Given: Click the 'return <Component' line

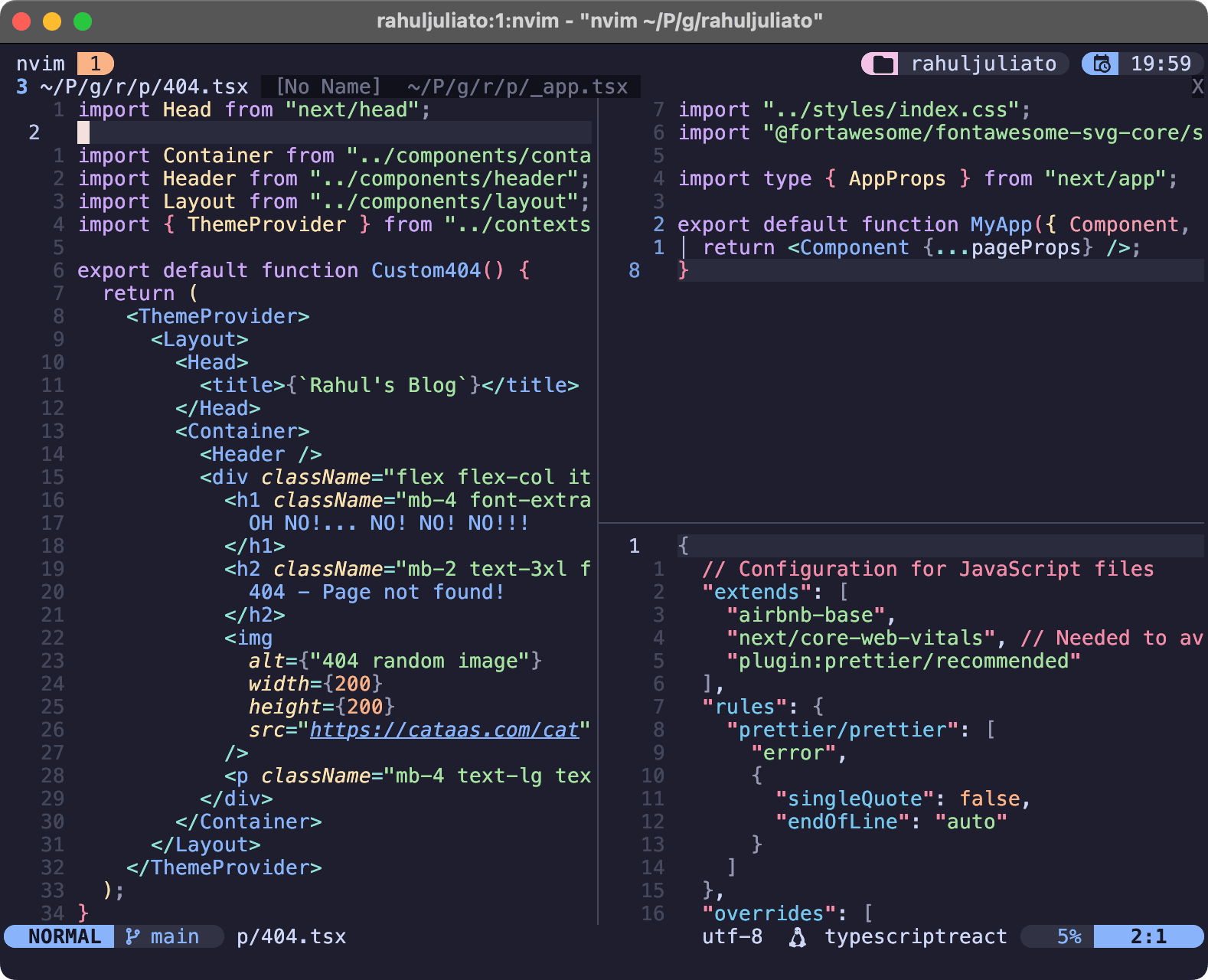Looking at the screenshot, I should tap(922, 247).
